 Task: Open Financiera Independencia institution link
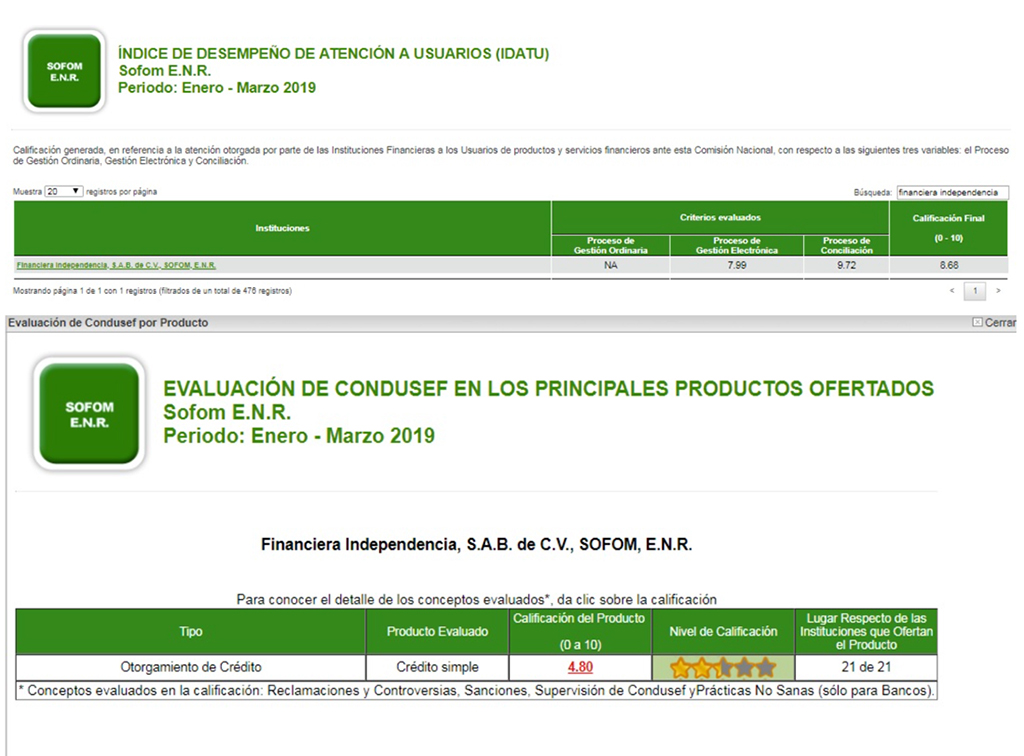[x=116, y=265]
